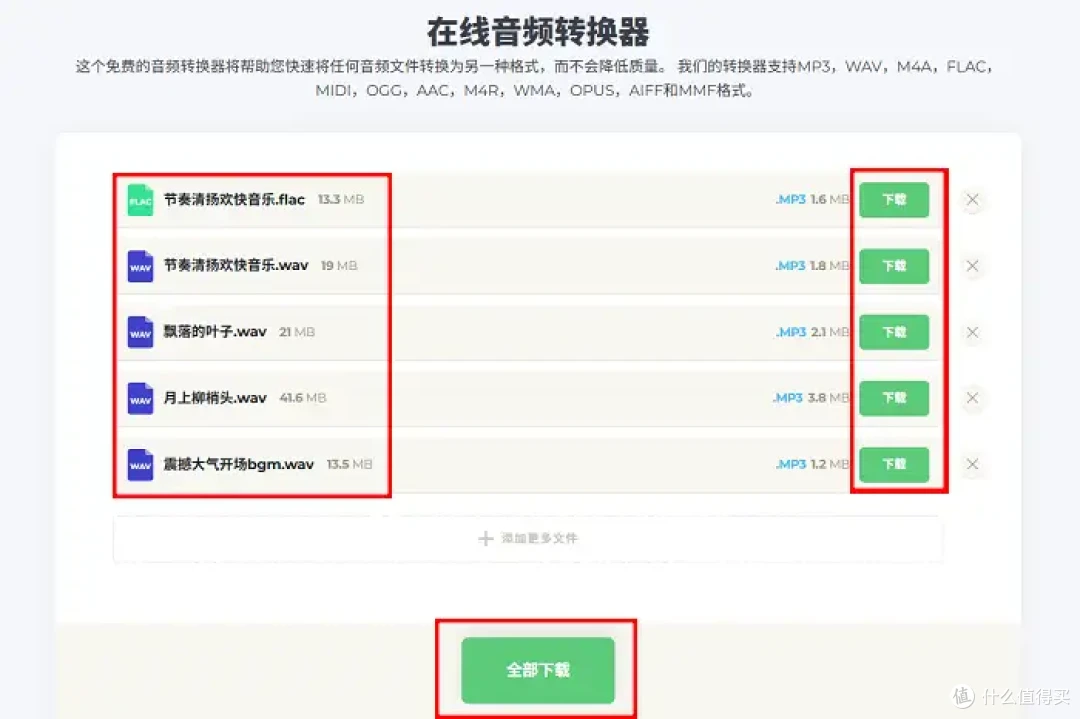Download converted 节奏清扬欢快音乐.flac MP3 file

tap(894, 200)
